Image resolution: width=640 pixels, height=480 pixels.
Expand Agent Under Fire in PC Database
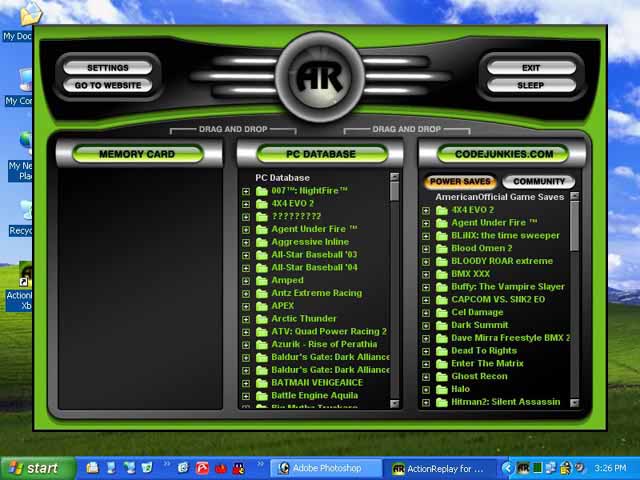tap(246, 230)
